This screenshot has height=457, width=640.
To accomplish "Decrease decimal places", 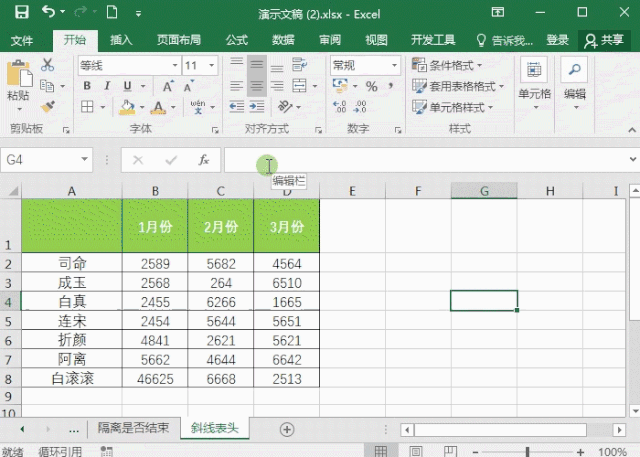I will 360,107.
